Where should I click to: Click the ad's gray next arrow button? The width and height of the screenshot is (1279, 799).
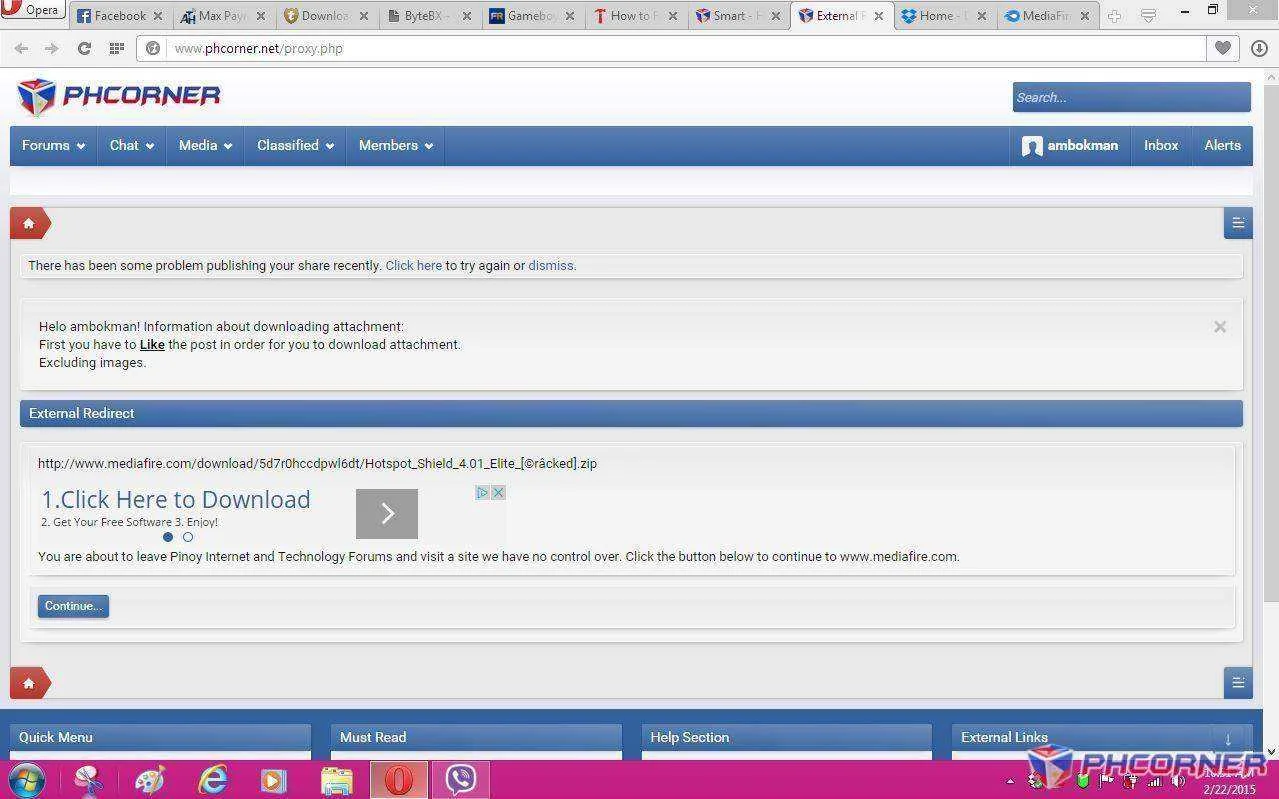pos(387,514)
